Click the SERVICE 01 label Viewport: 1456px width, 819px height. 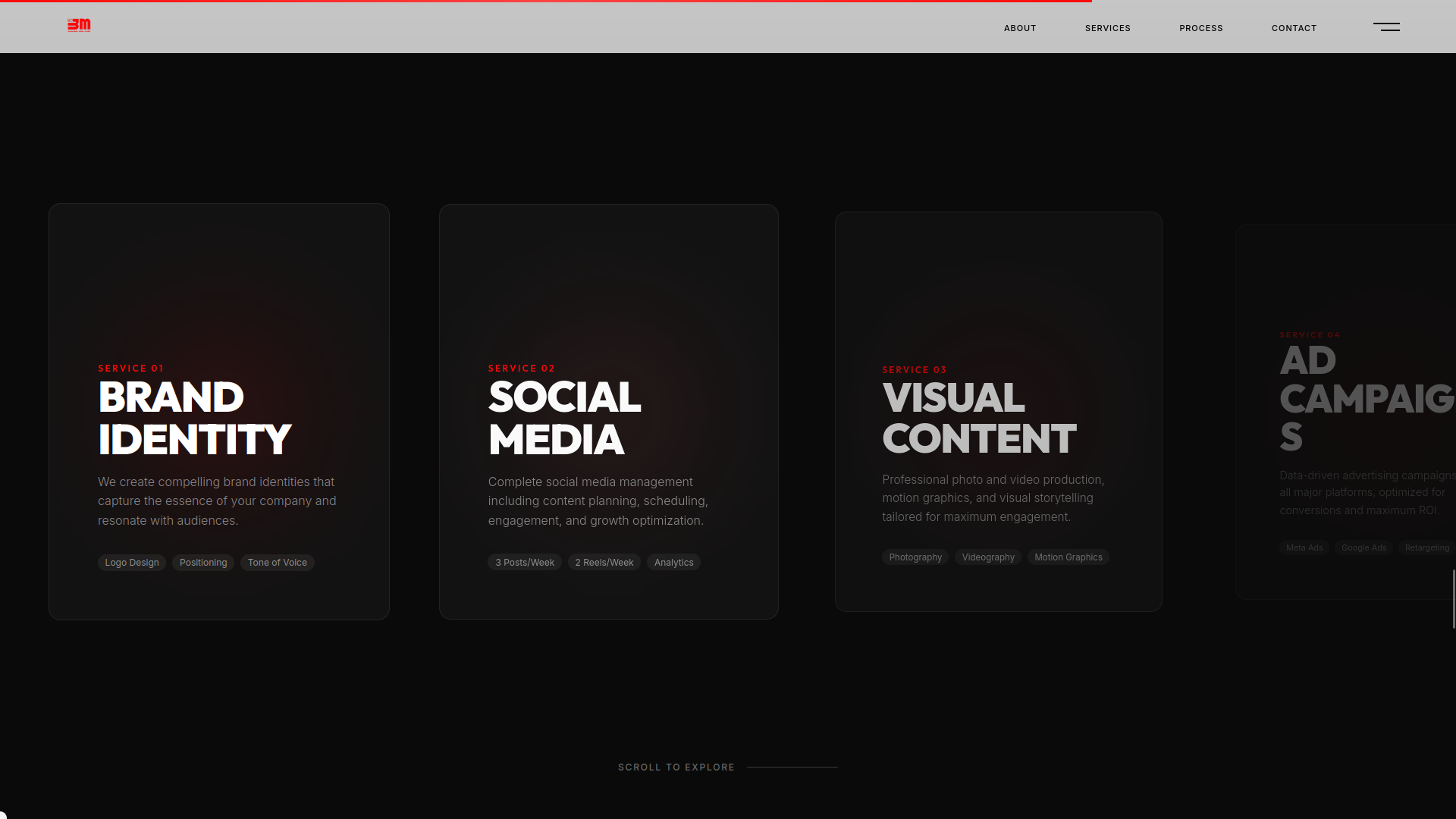click(130, 369)
